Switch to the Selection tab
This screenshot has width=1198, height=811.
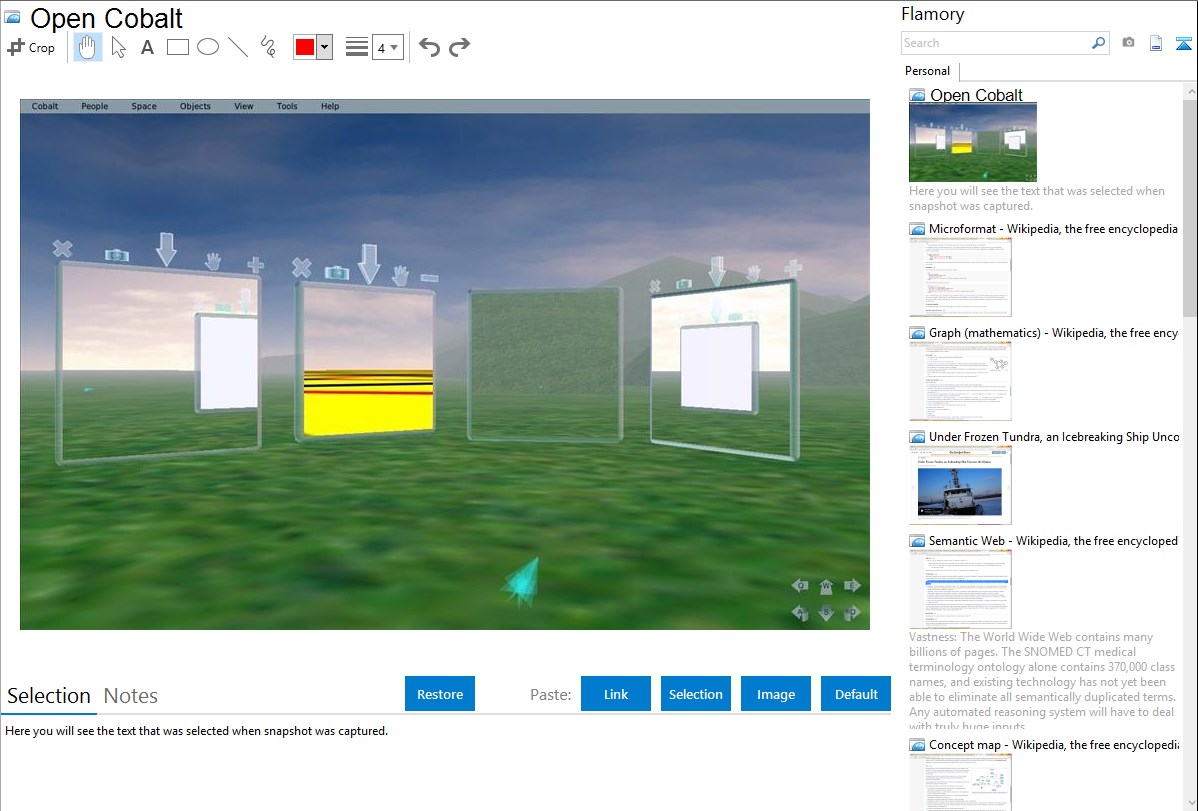pos(49,696)
